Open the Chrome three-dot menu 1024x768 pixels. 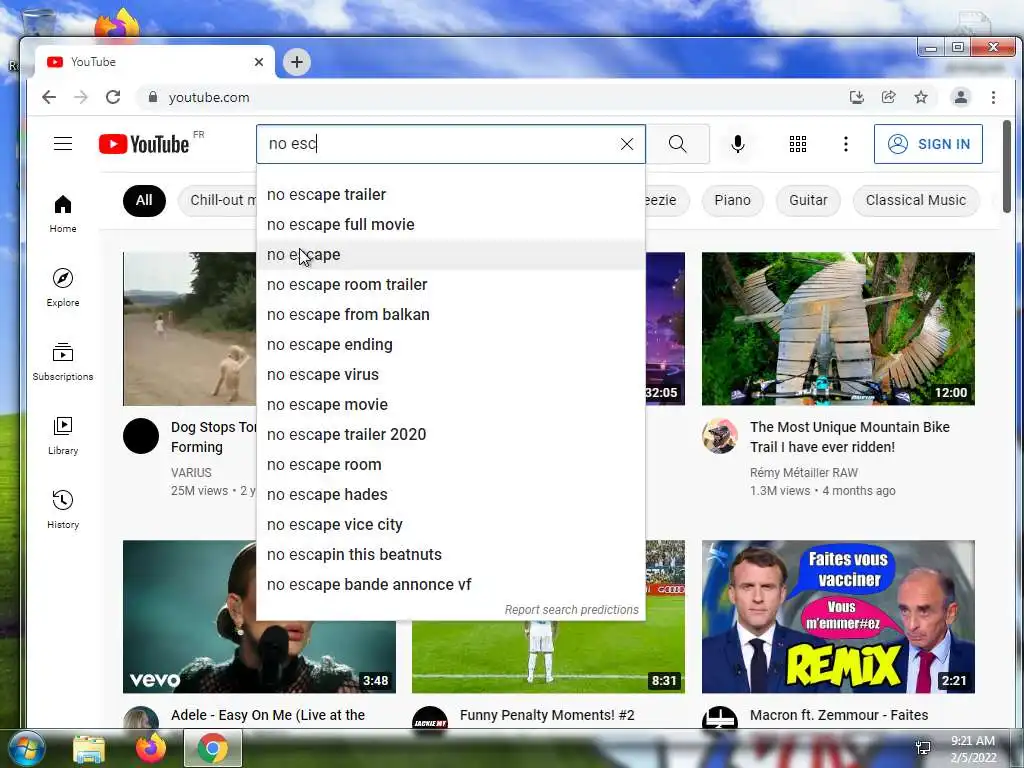pyautogui.click(x=993, y=97)
